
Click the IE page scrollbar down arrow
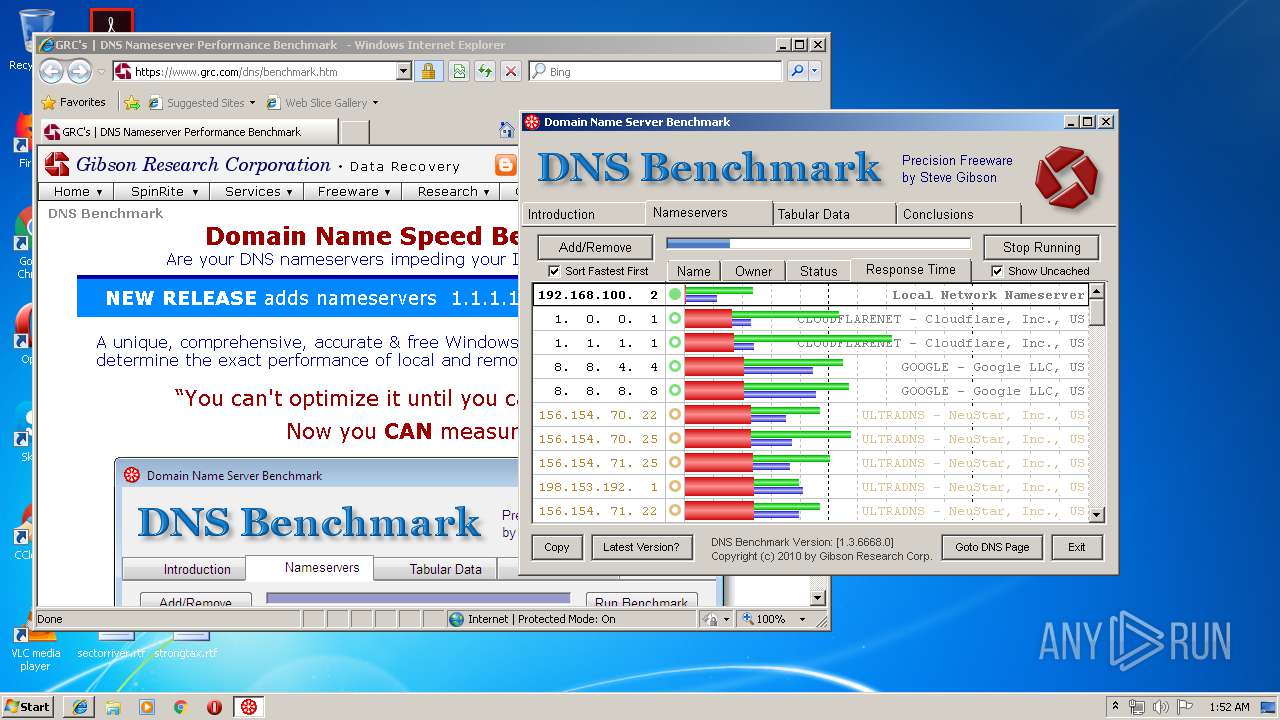pyautogui.click(x=818, y=598)
